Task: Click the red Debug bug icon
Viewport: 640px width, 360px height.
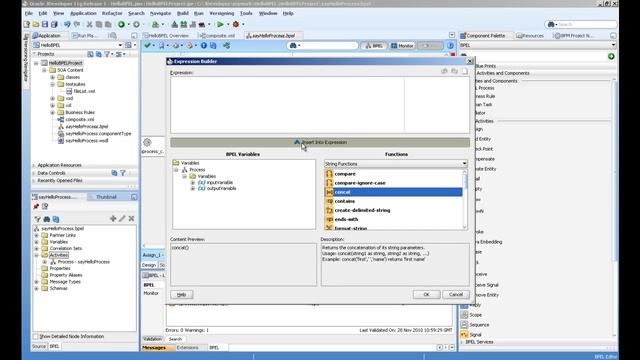Action: coord(236,24)
